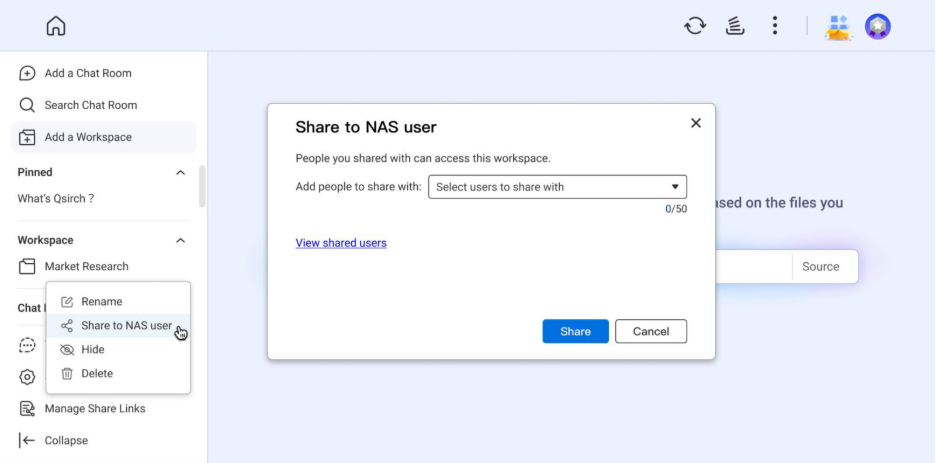The height and width of the screenshot is (463, 936).
Task: Click the Home icon in top bar
Action: click(x=56, y=26)
